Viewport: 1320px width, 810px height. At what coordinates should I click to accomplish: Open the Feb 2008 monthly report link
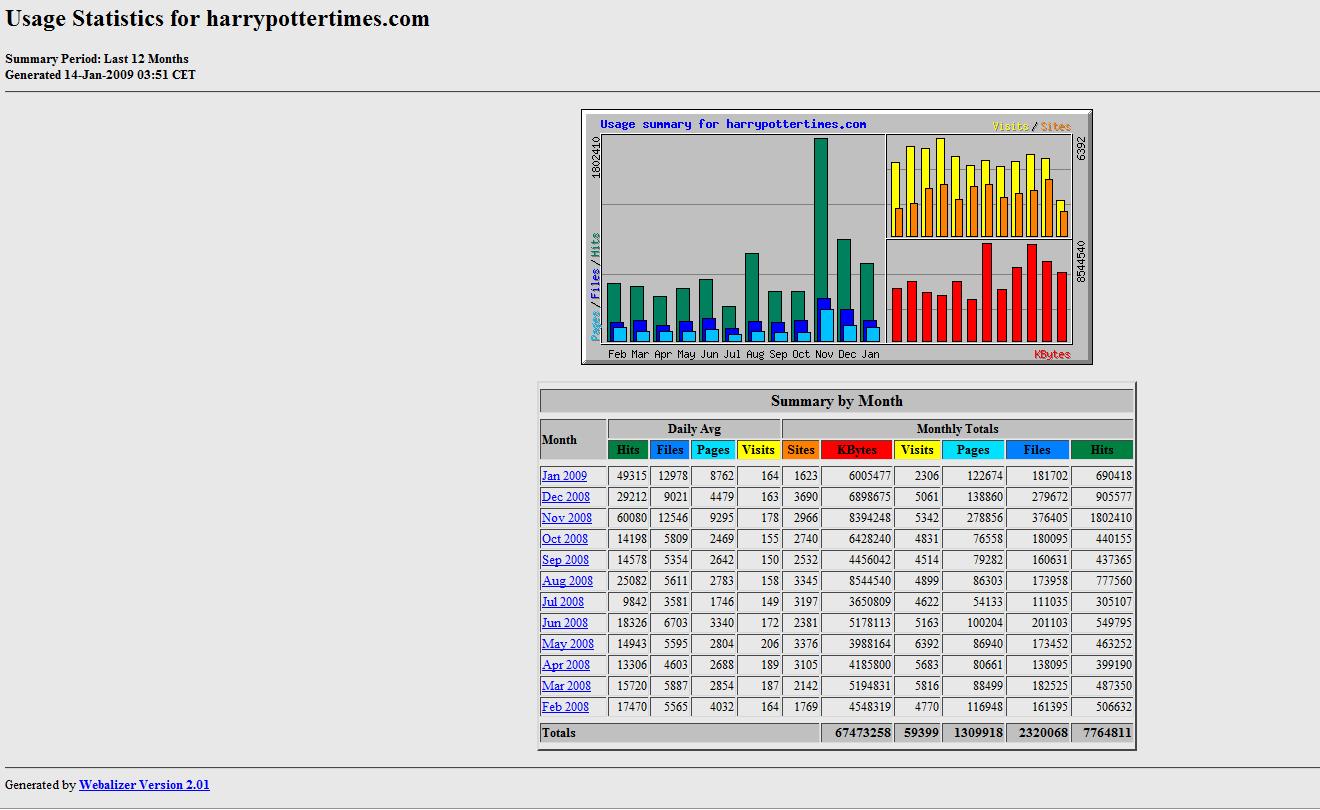pos(565,707)
